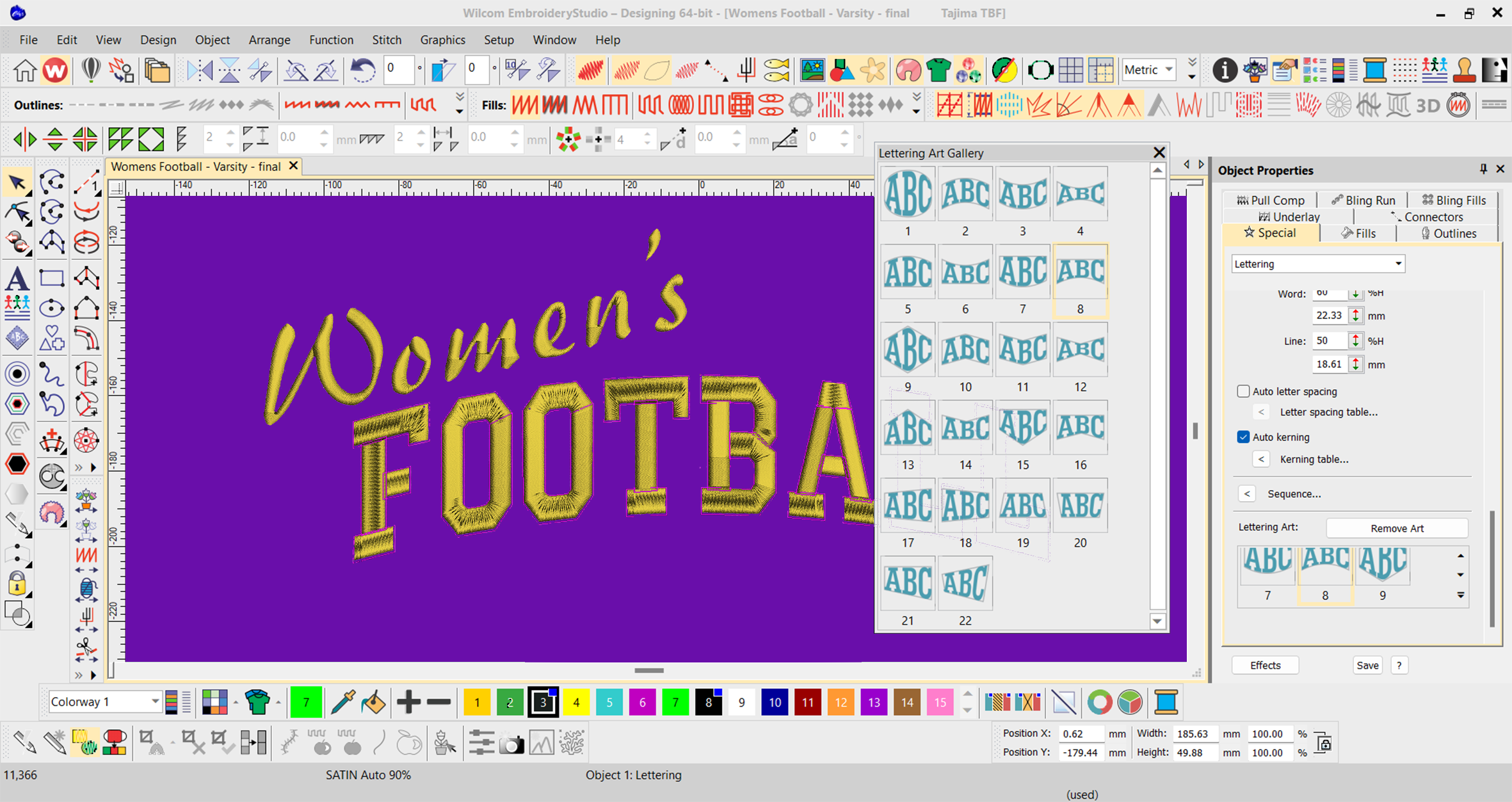Image resolution: width=1512 pixels, height=802 pixels.
Task: Open the color wheel at the bottom
Action: [1100, 702]
